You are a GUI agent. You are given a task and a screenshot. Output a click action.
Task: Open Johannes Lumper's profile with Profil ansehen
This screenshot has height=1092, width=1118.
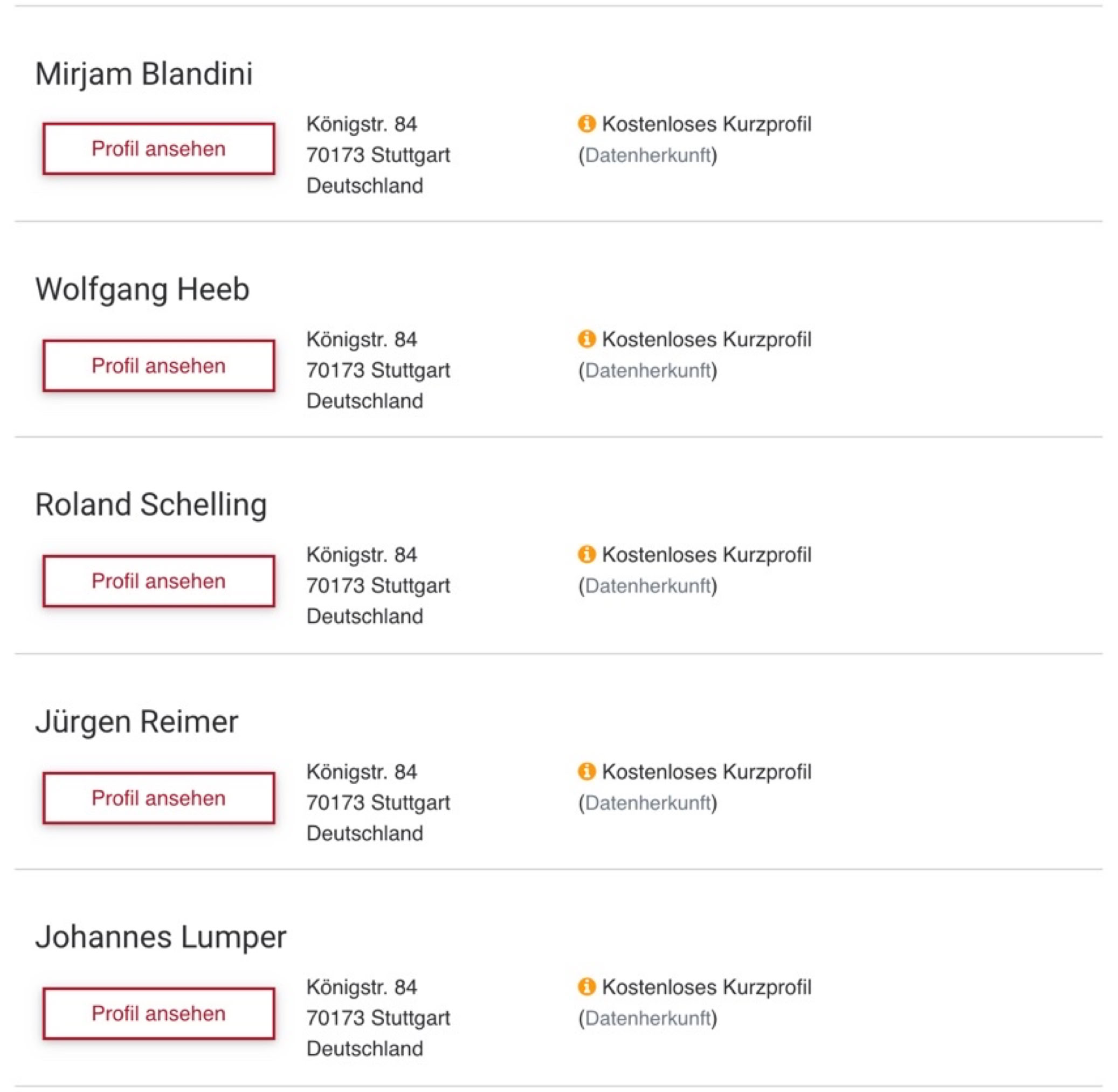[x=159, y=1013]
